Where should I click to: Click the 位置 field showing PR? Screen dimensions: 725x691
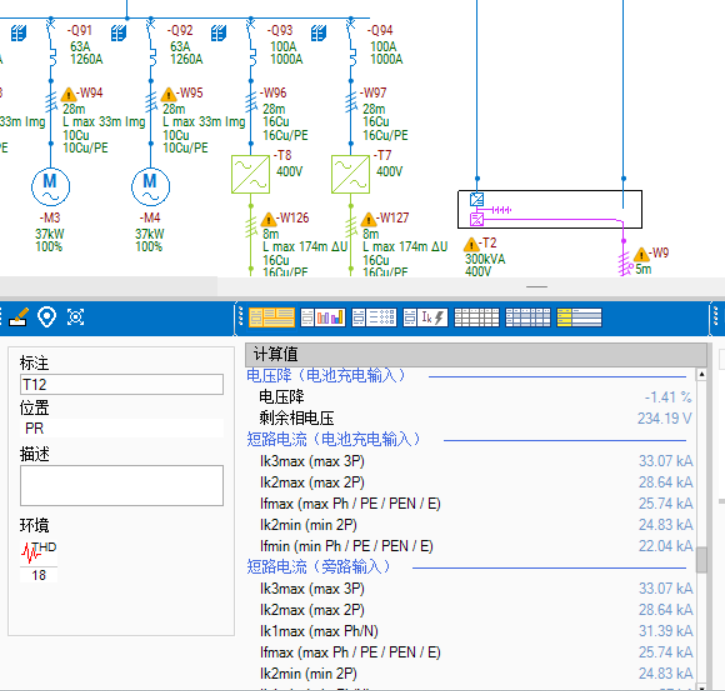coord(122,428)
